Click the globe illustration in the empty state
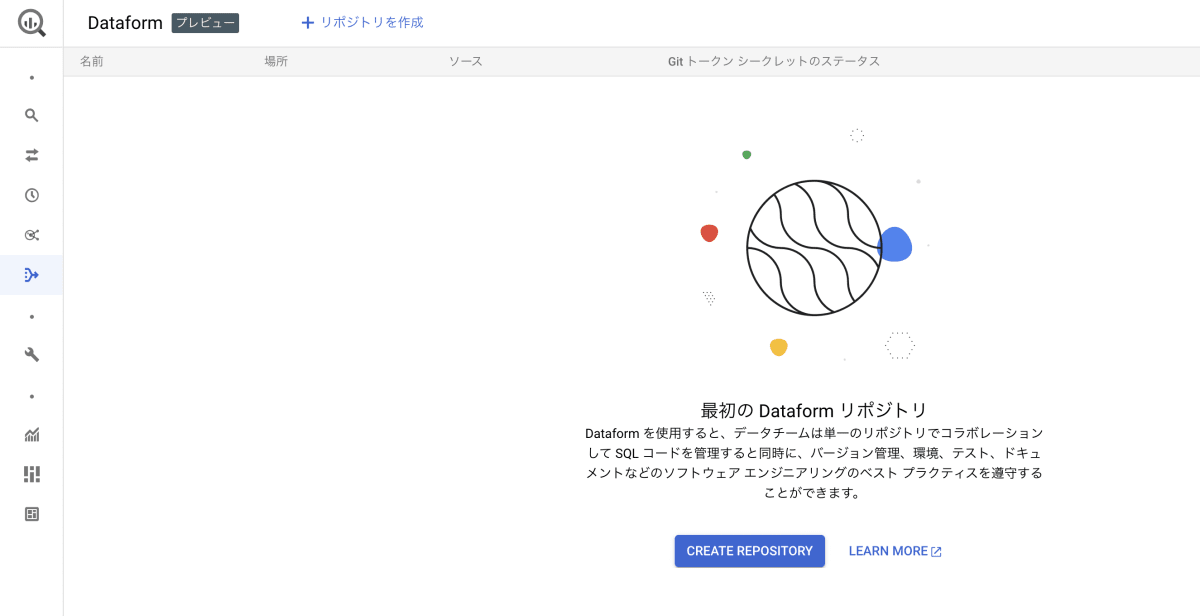The width and height of the screenshot is (1200, 616). pyautogui.click(x=814, y=248)
